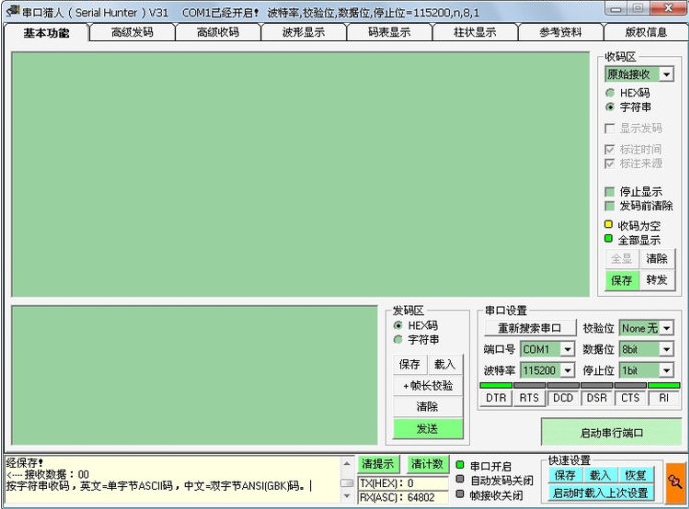689x509 pixels.
Task: Click the 转发 button
Action: [657, 280]
